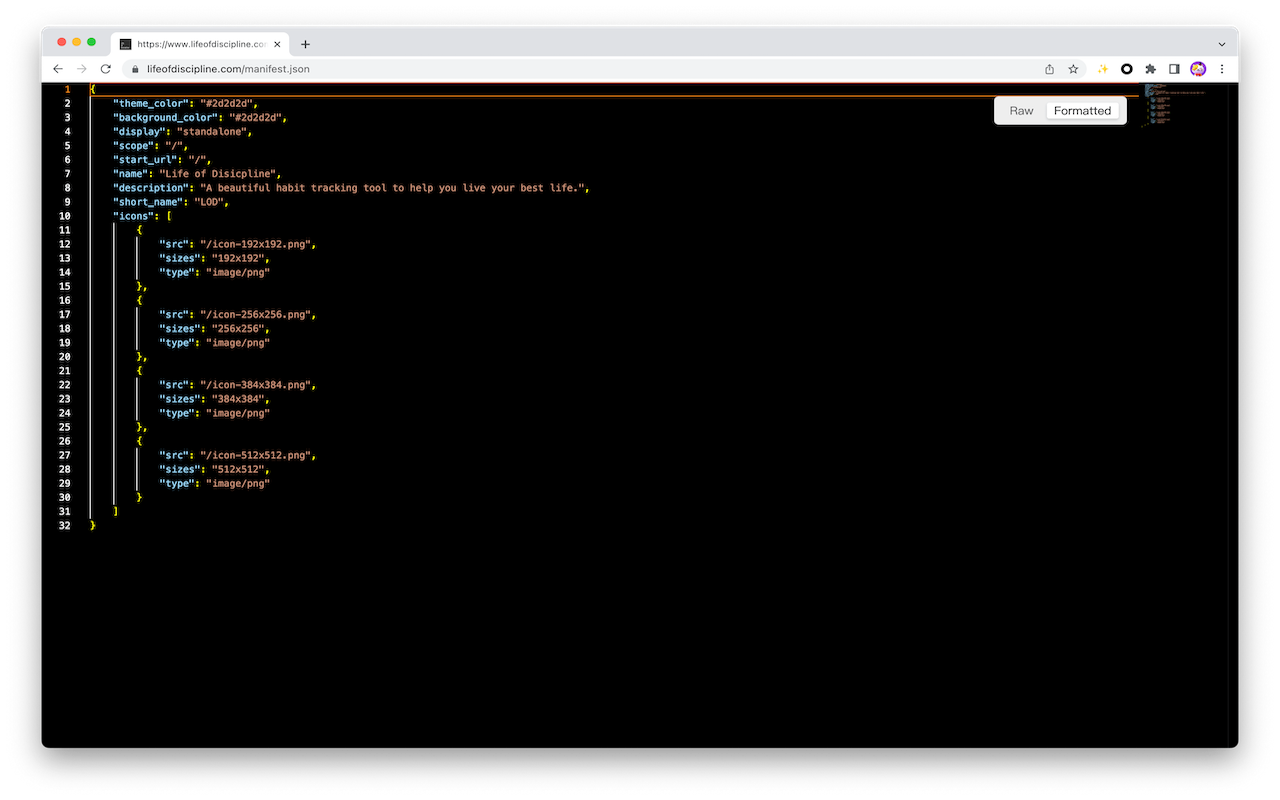Click the sizes value "512x512"
Screen dimensions: 1280x800
point(238,469)
